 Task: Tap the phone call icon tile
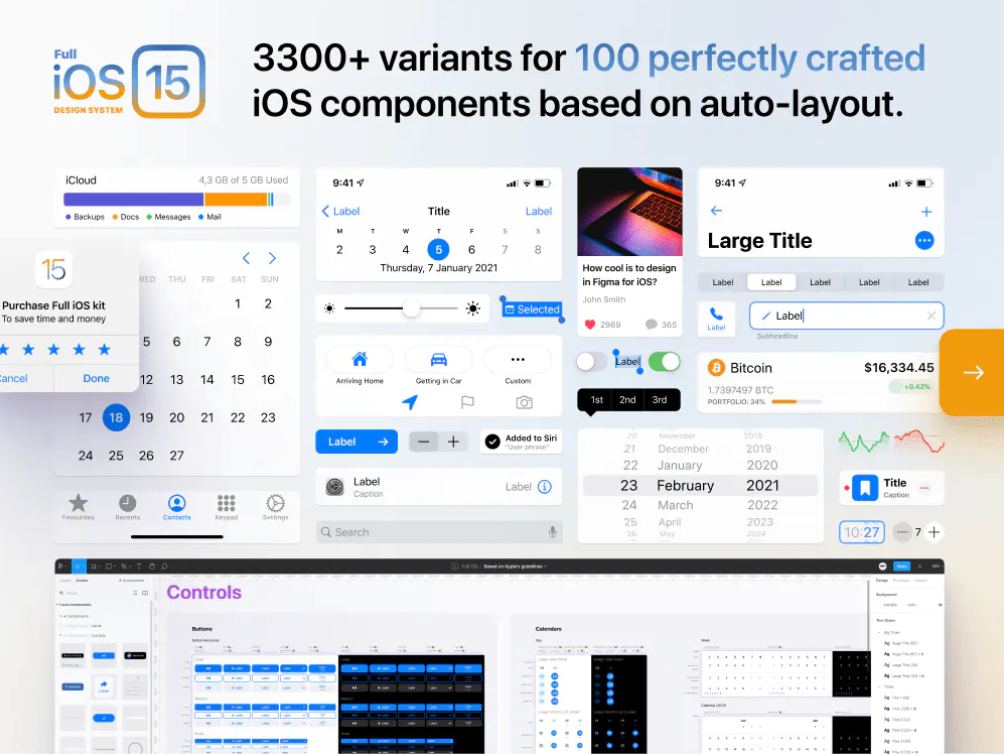716,319
